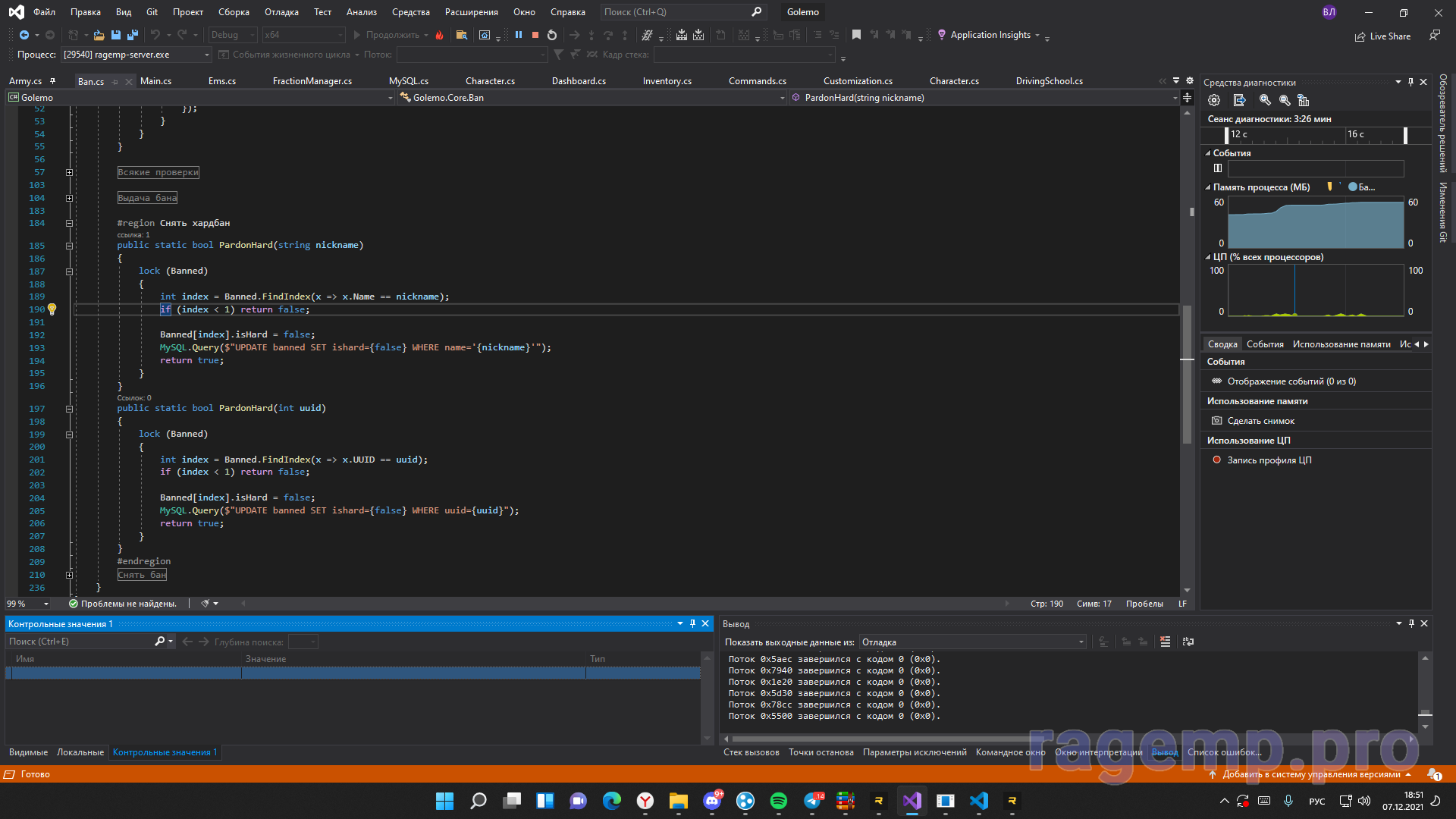
Task: Zoom in on the diagnostics timeline
Action: [1265, 100]
